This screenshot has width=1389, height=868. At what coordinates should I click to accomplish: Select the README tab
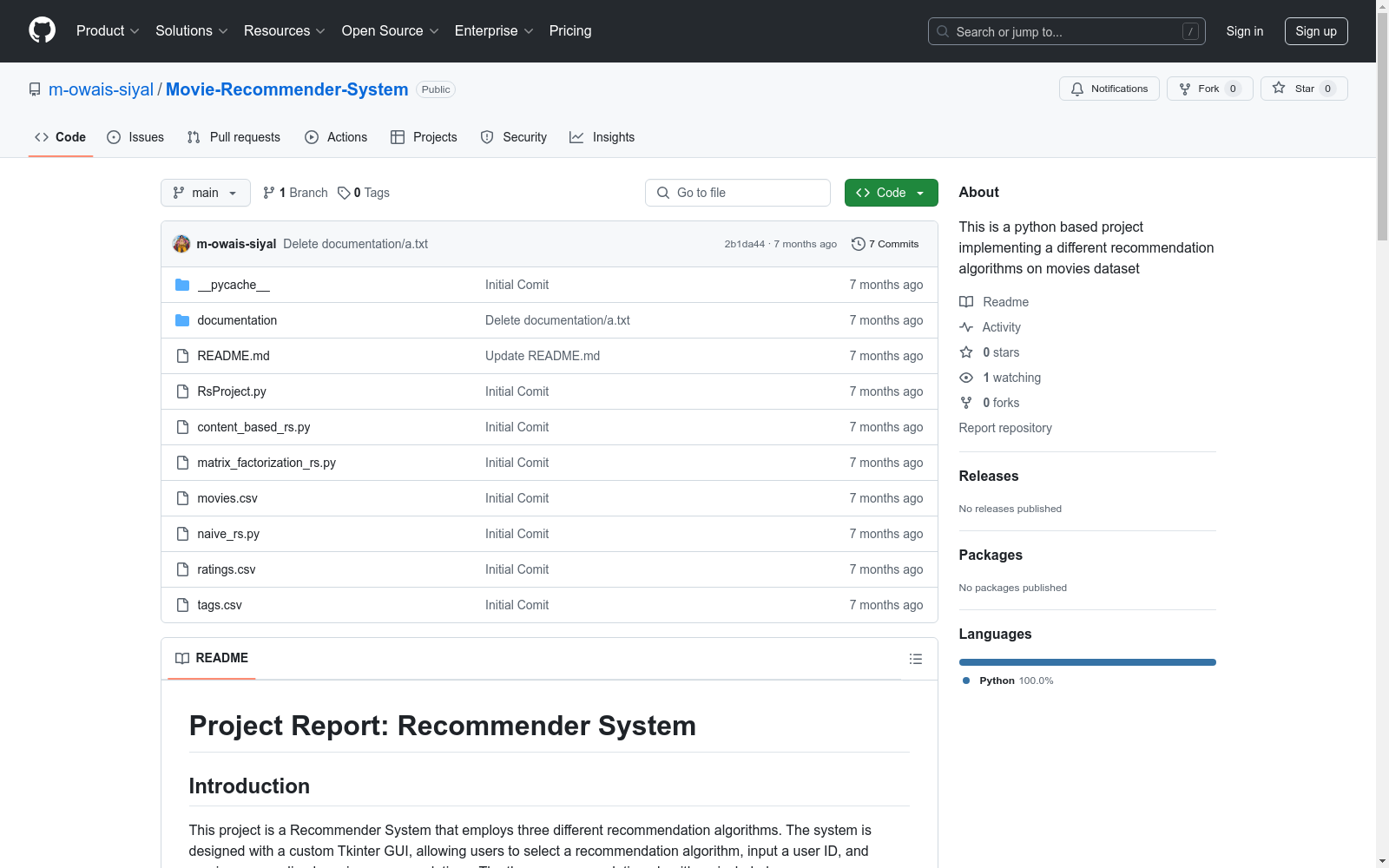tap(212, 658)
